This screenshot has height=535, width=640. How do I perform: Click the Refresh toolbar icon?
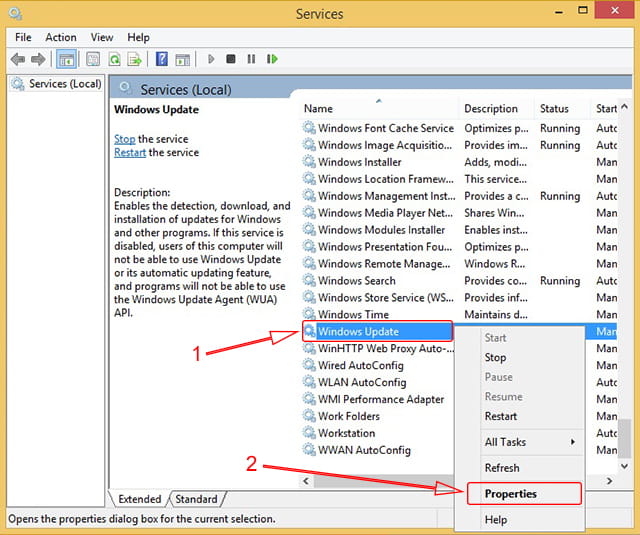point(115,60)
